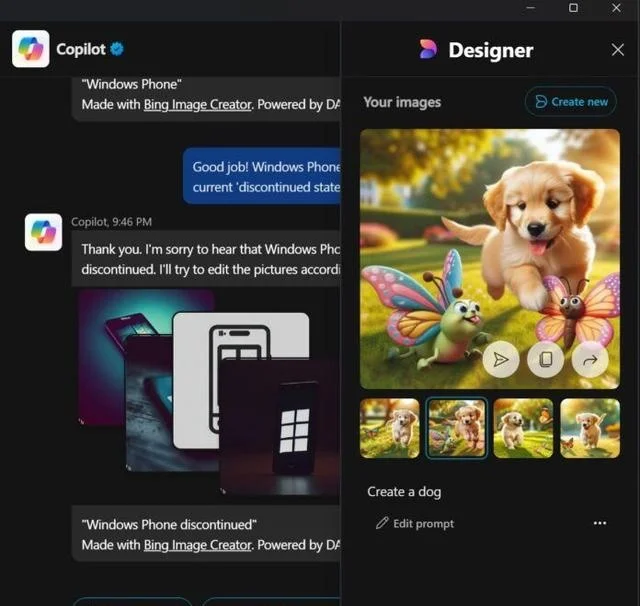Select the fourth puppy thumbnail
The image size is (640, 606).
point(590,428)
